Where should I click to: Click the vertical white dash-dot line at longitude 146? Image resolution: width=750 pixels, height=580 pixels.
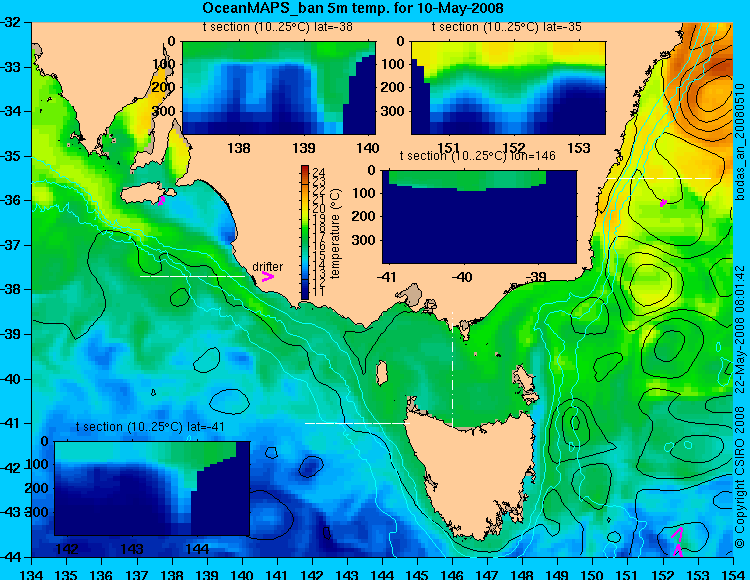[452, 369]
